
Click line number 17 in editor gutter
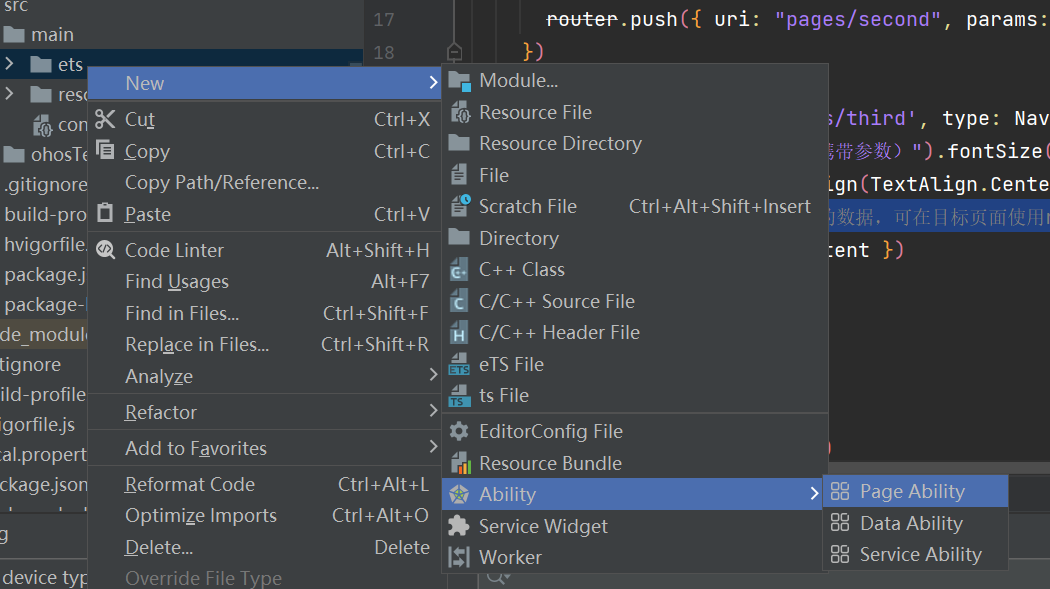(384, 19)
